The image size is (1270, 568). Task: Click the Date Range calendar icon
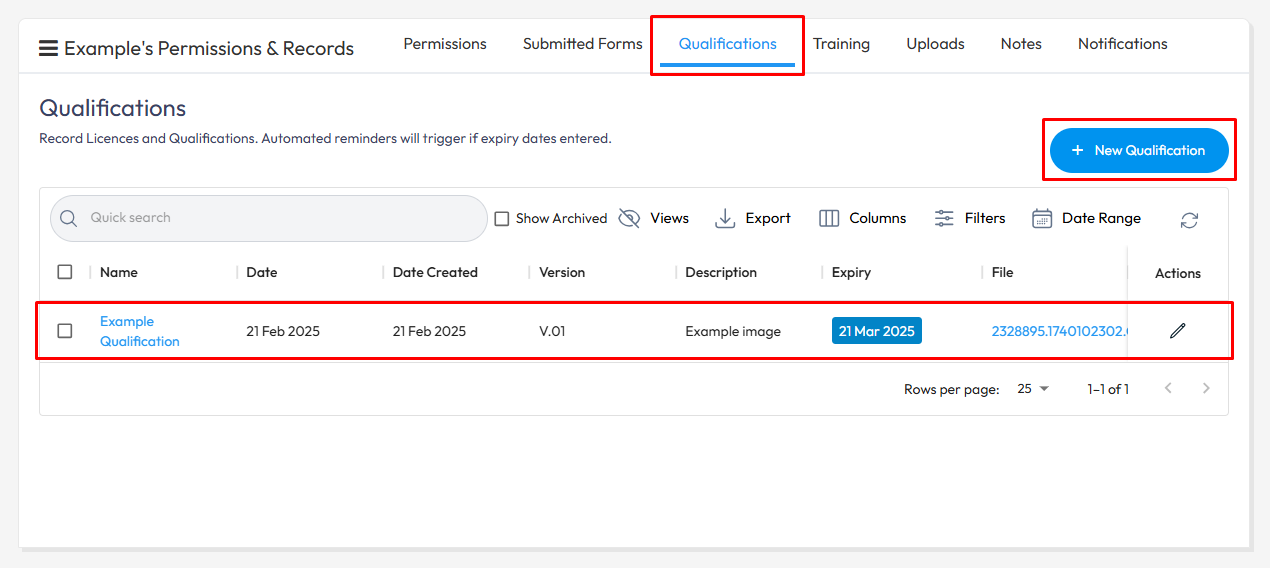pos(1042,218)
